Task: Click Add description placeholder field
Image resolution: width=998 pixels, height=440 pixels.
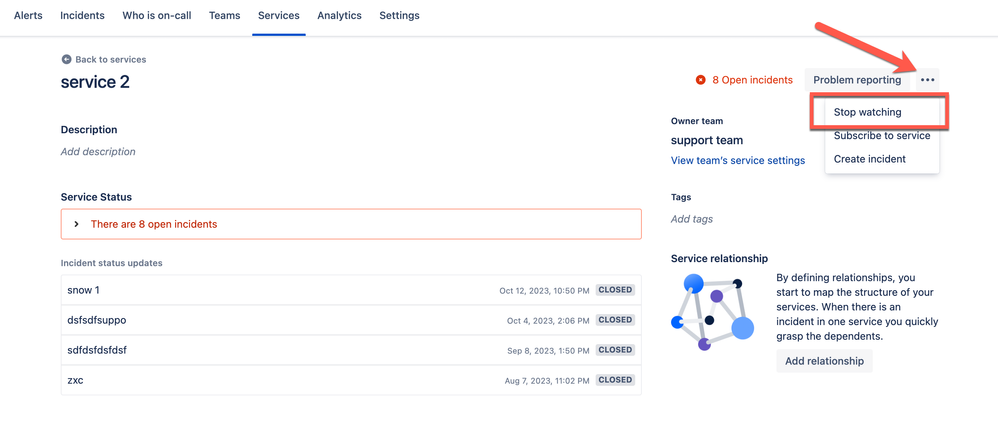Action: pos(98,152)
